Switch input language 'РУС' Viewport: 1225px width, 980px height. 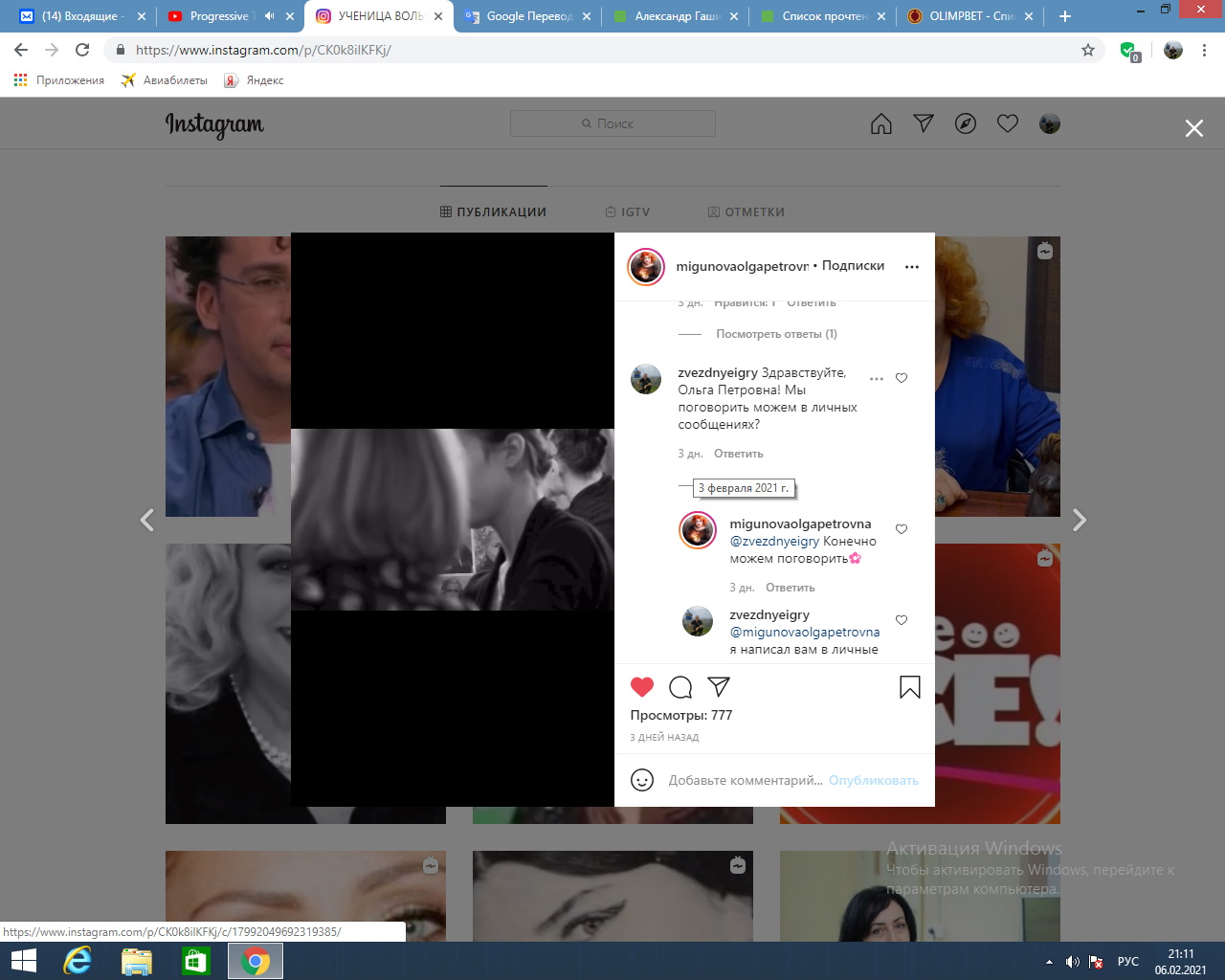click(1128, 962)
